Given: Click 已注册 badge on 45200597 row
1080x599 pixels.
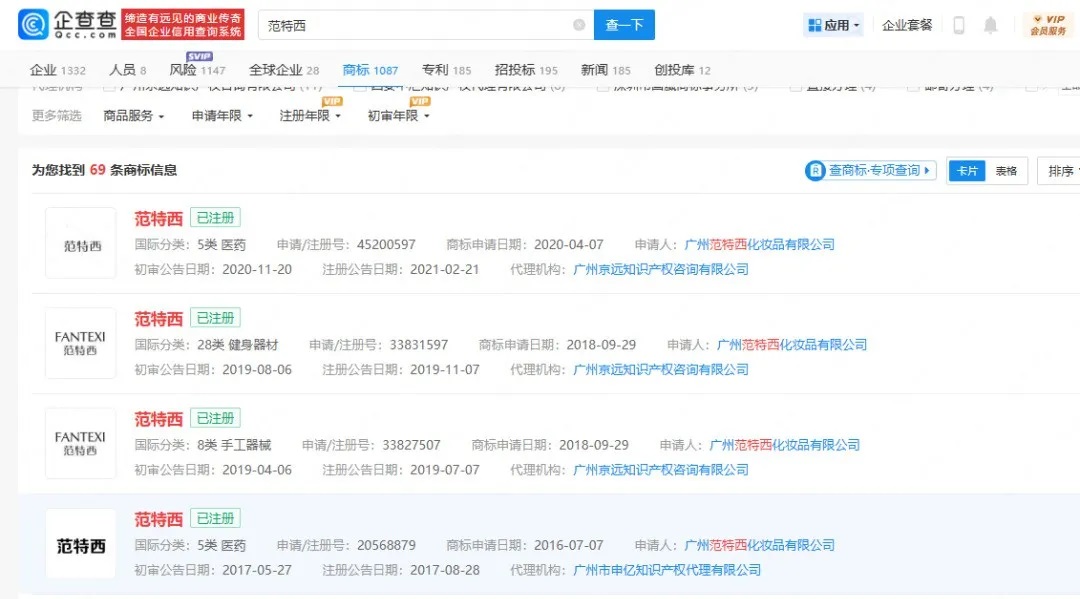Looking at the screenshot, I should [215, 218].
